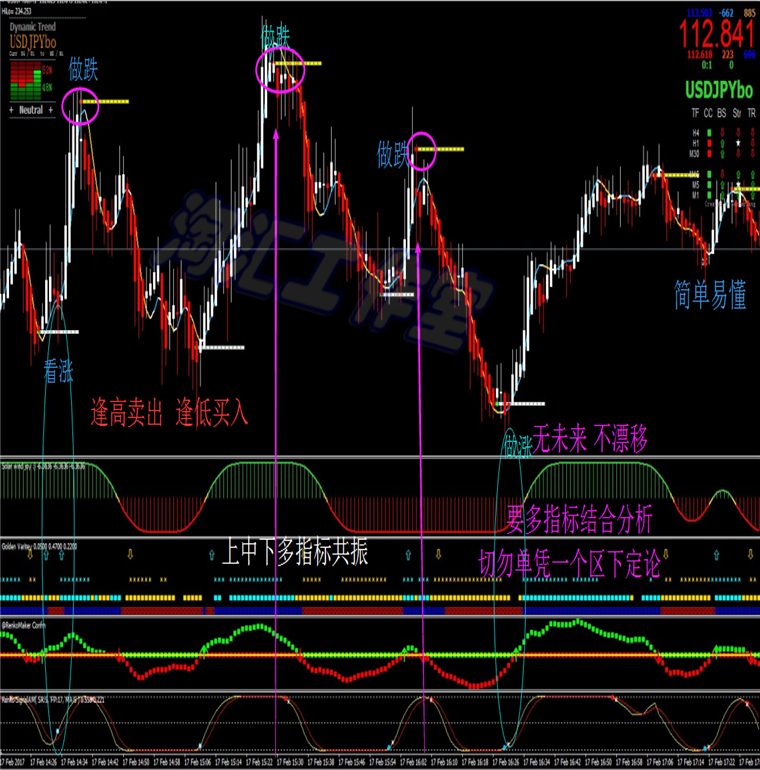
Task: Click the H4 row CC green square
Action: (x=708, y=132)
